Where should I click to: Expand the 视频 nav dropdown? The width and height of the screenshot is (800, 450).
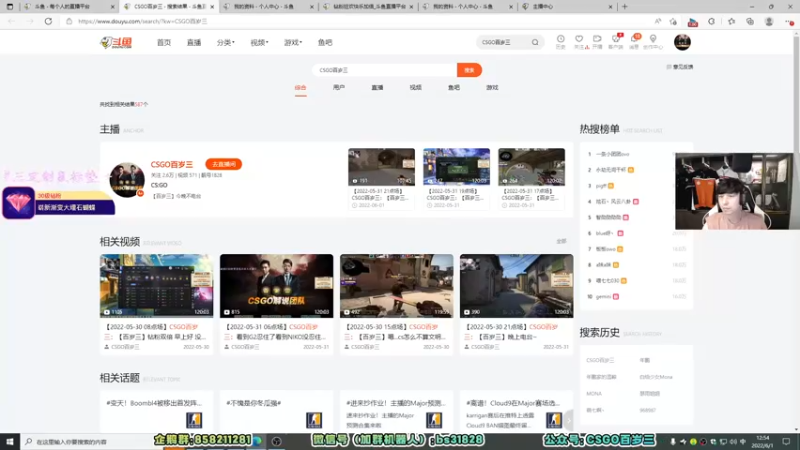tap(259, 42)
